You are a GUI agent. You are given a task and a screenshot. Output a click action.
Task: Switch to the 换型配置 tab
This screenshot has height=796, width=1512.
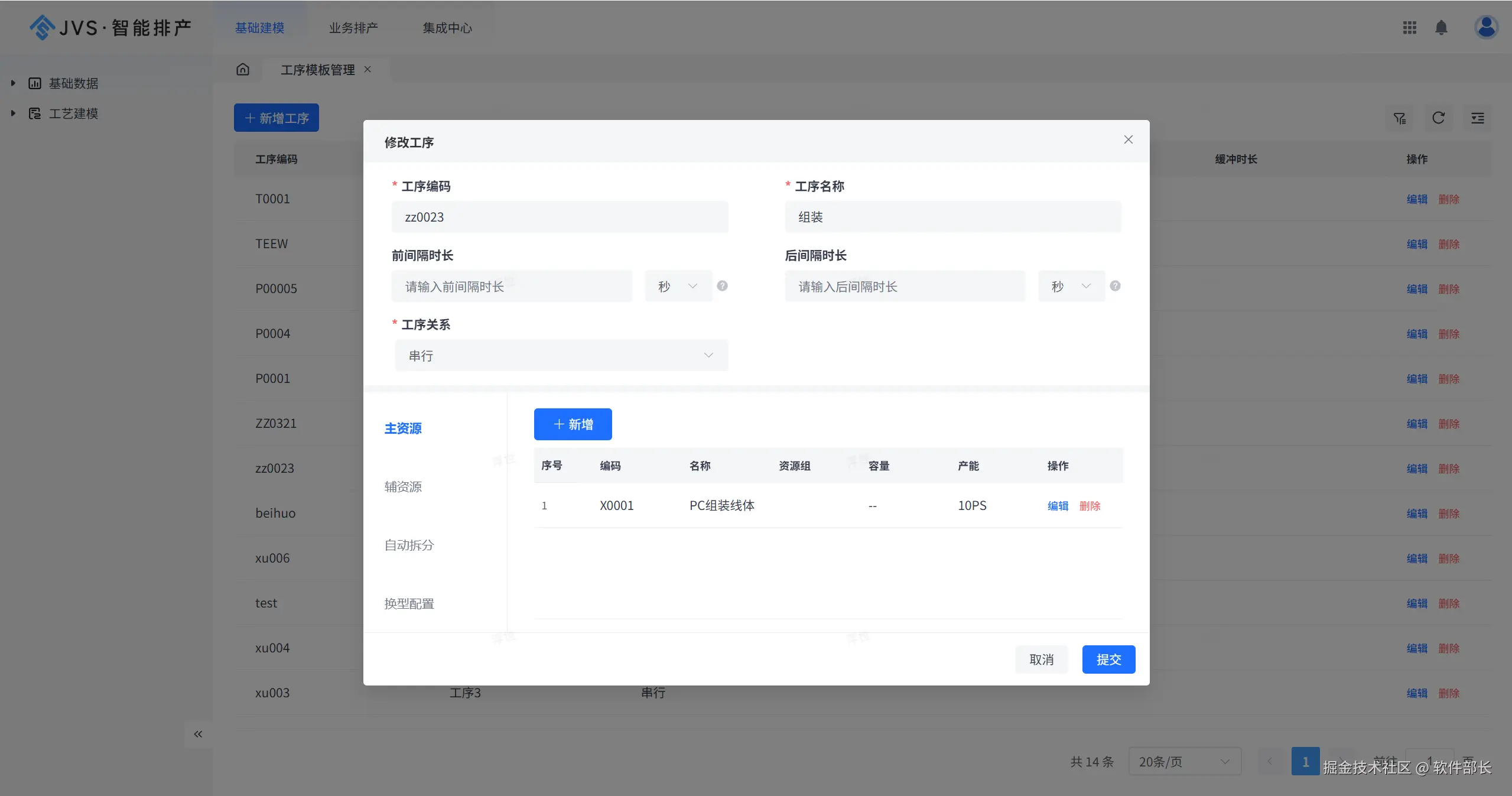pyautogui.click(x=409, y=604)
